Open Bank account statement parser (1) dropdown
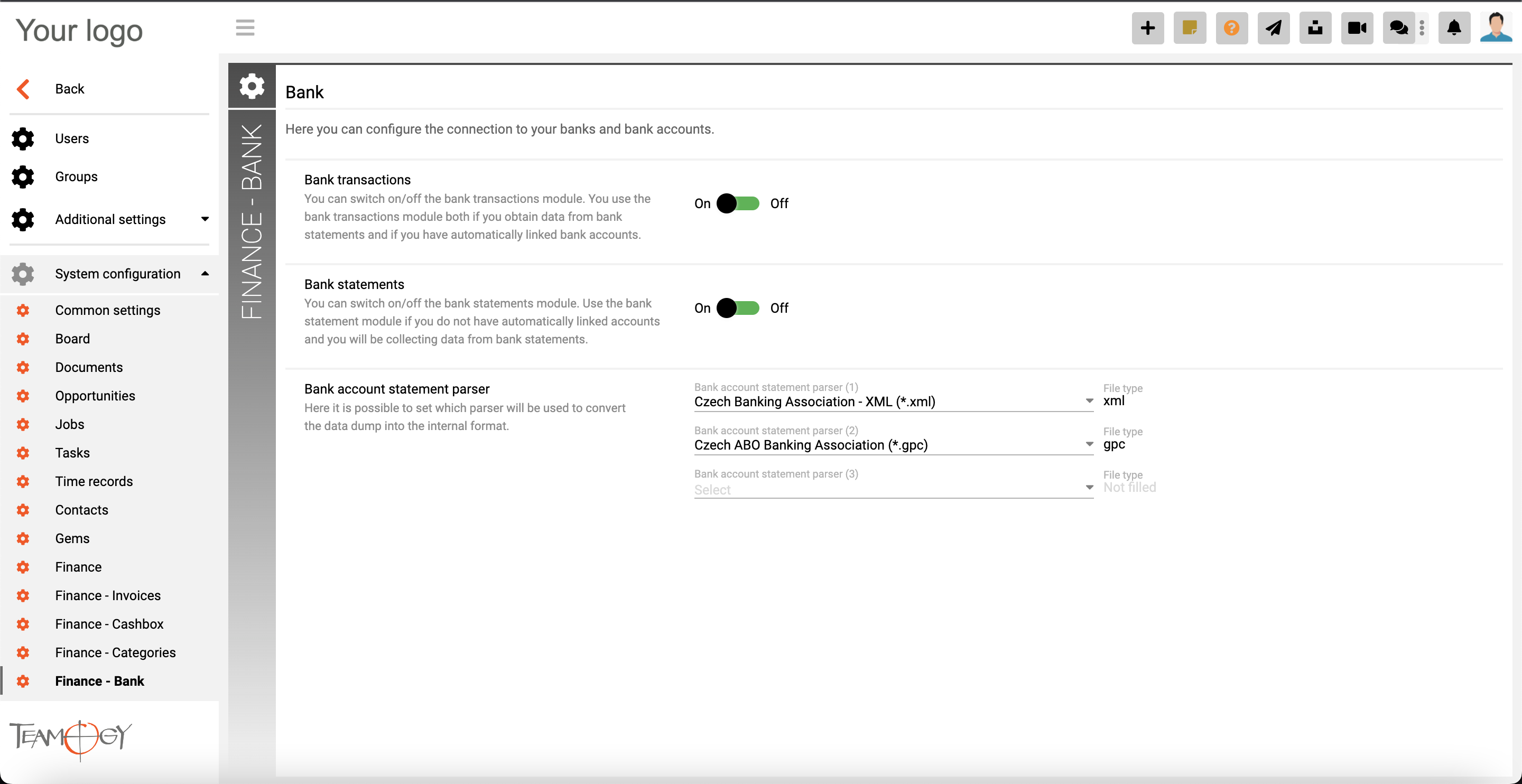 tap(893, 402)
